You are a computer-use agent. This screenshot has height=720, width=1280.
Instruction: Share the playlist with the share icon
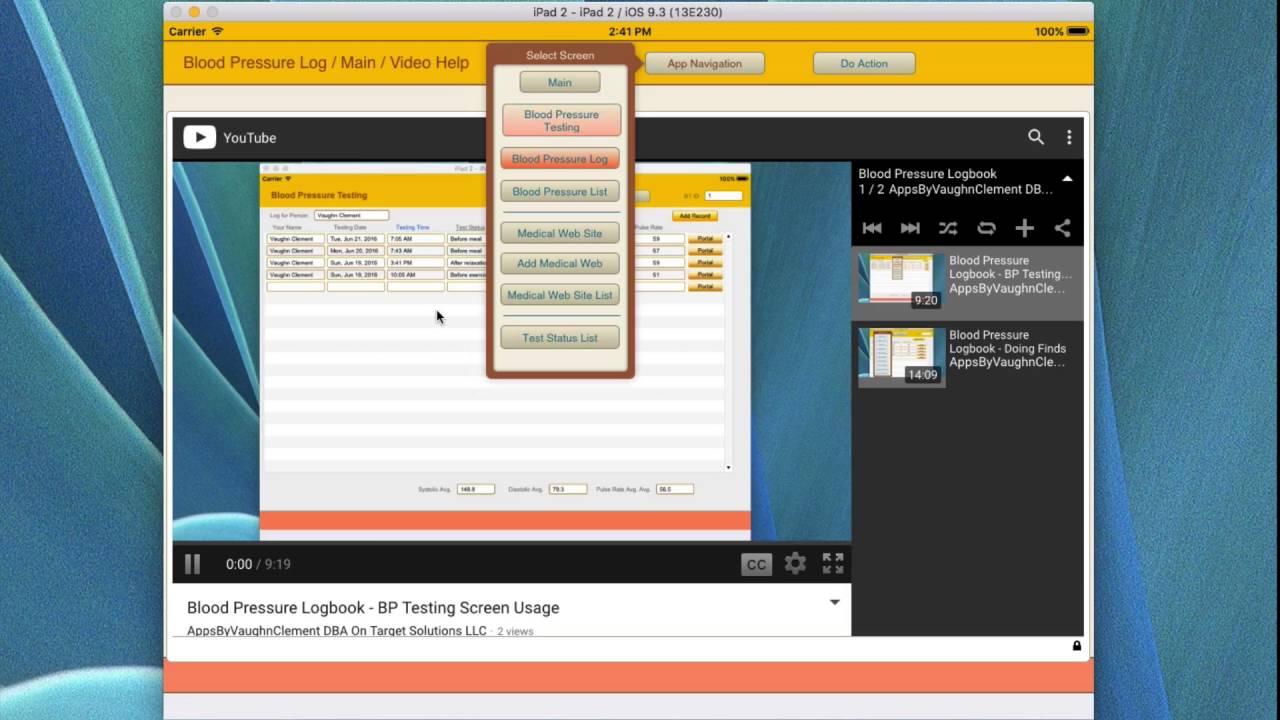[x=1062, y=228]
